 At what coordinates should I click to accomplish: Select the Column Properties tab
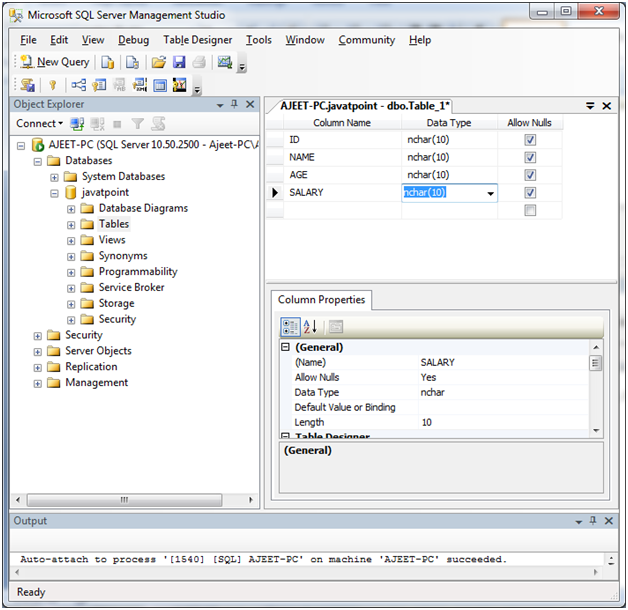click(x=321, y=300)
